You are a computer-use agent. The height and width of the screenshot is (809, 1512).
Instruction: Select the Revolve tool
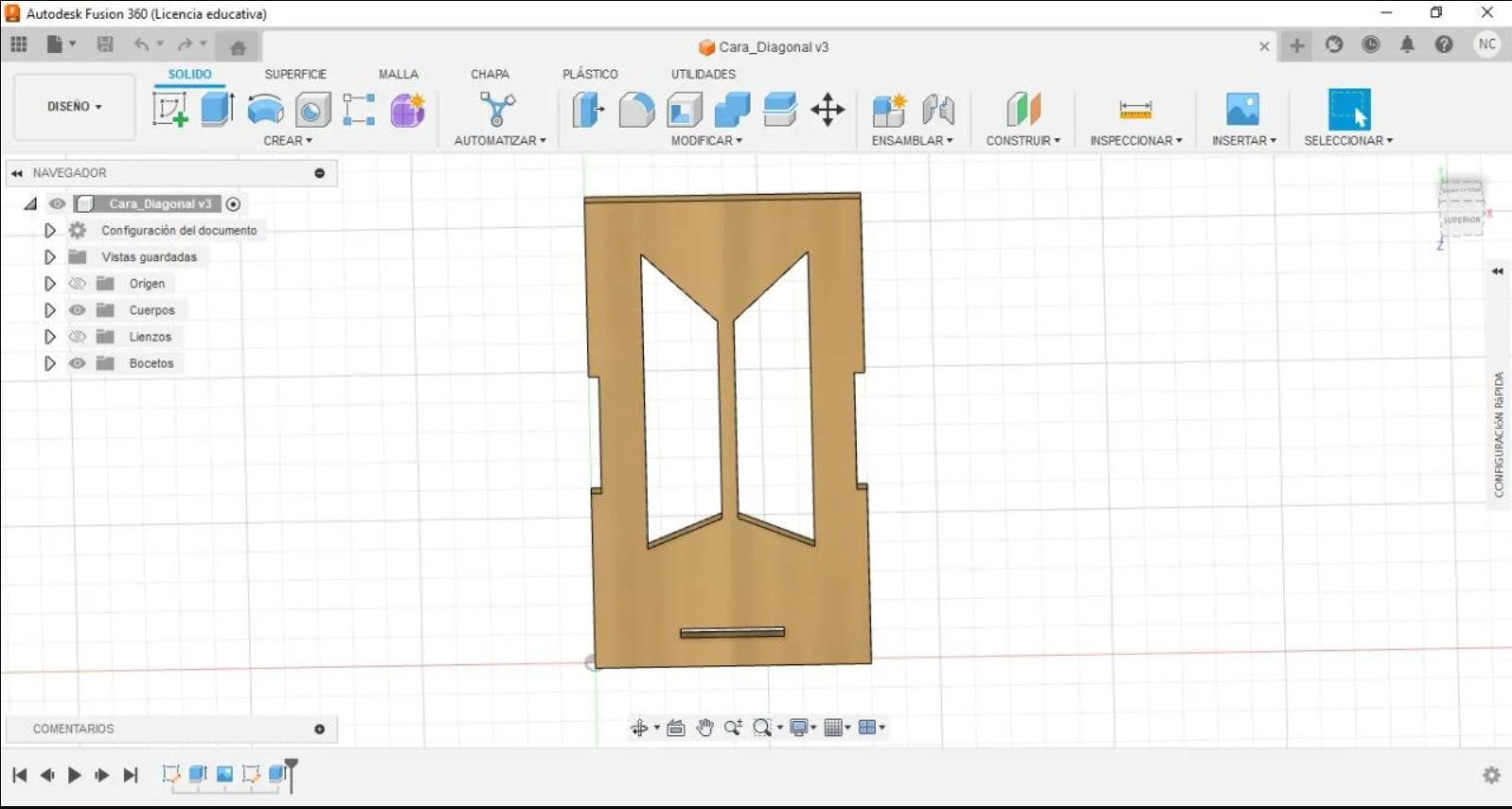pyautogui.click(x=265, y=110)
